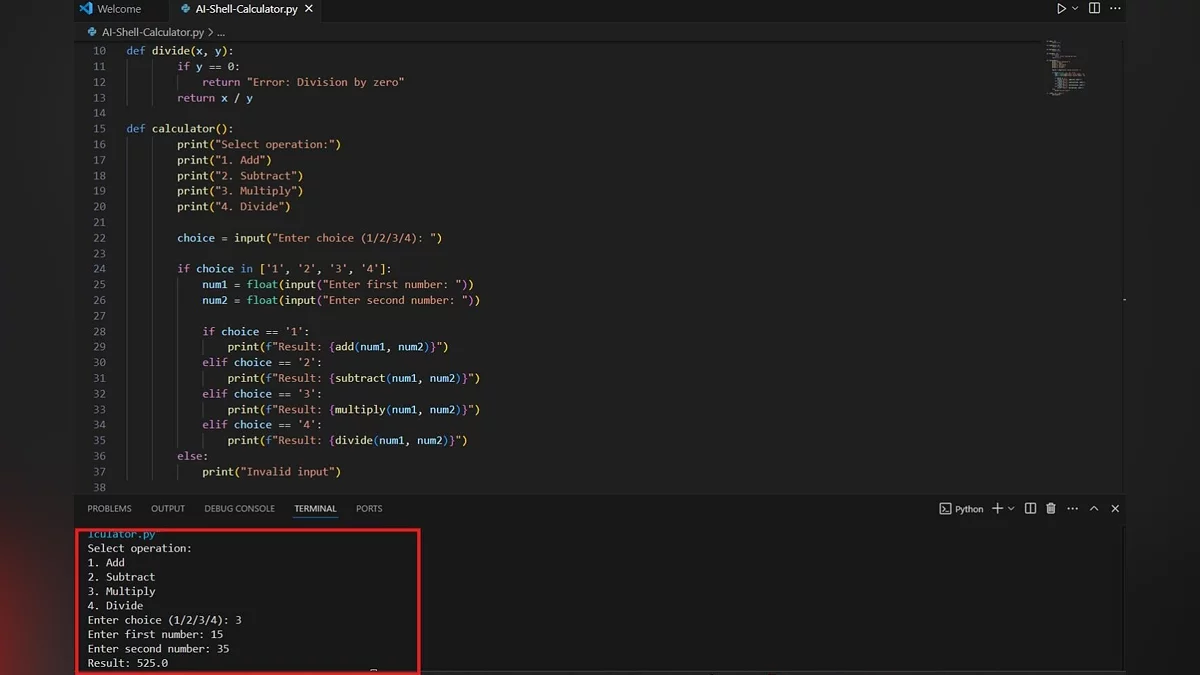The image size is (1200, 675).
Task: Split the terminal pane
Action: pos(1030,509)
